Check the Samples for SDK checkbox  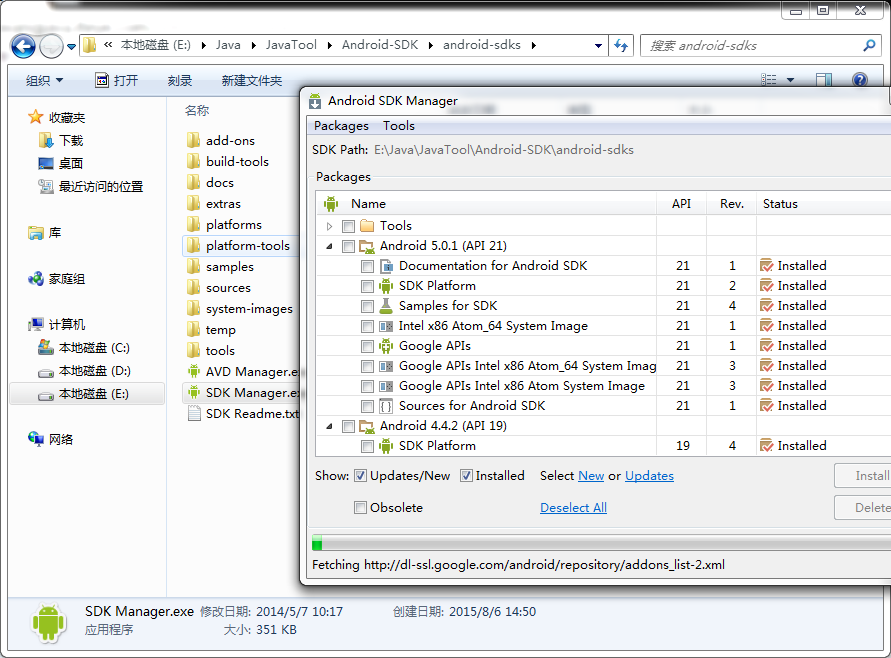coord(368,306)
